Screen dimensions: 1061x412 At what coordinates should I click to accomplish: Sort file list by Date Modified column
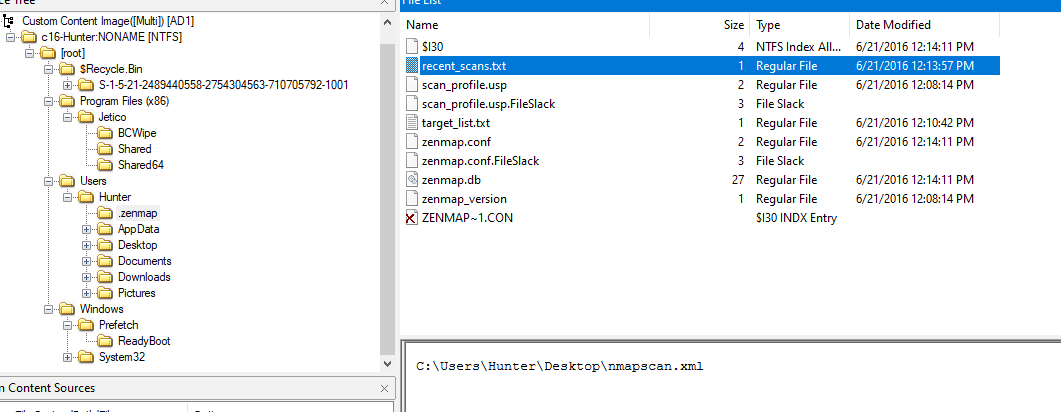coord(893,25)
